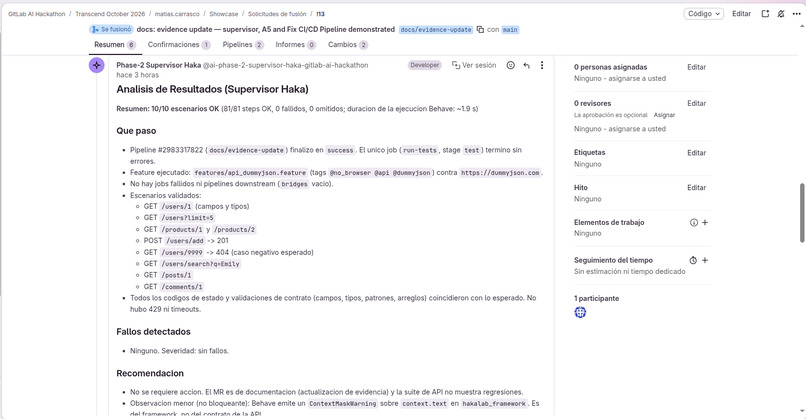The height and width of the screenshot is (419, 806).
Task: Click the features/api_dummyjson.feature code text
Action: 250,173
